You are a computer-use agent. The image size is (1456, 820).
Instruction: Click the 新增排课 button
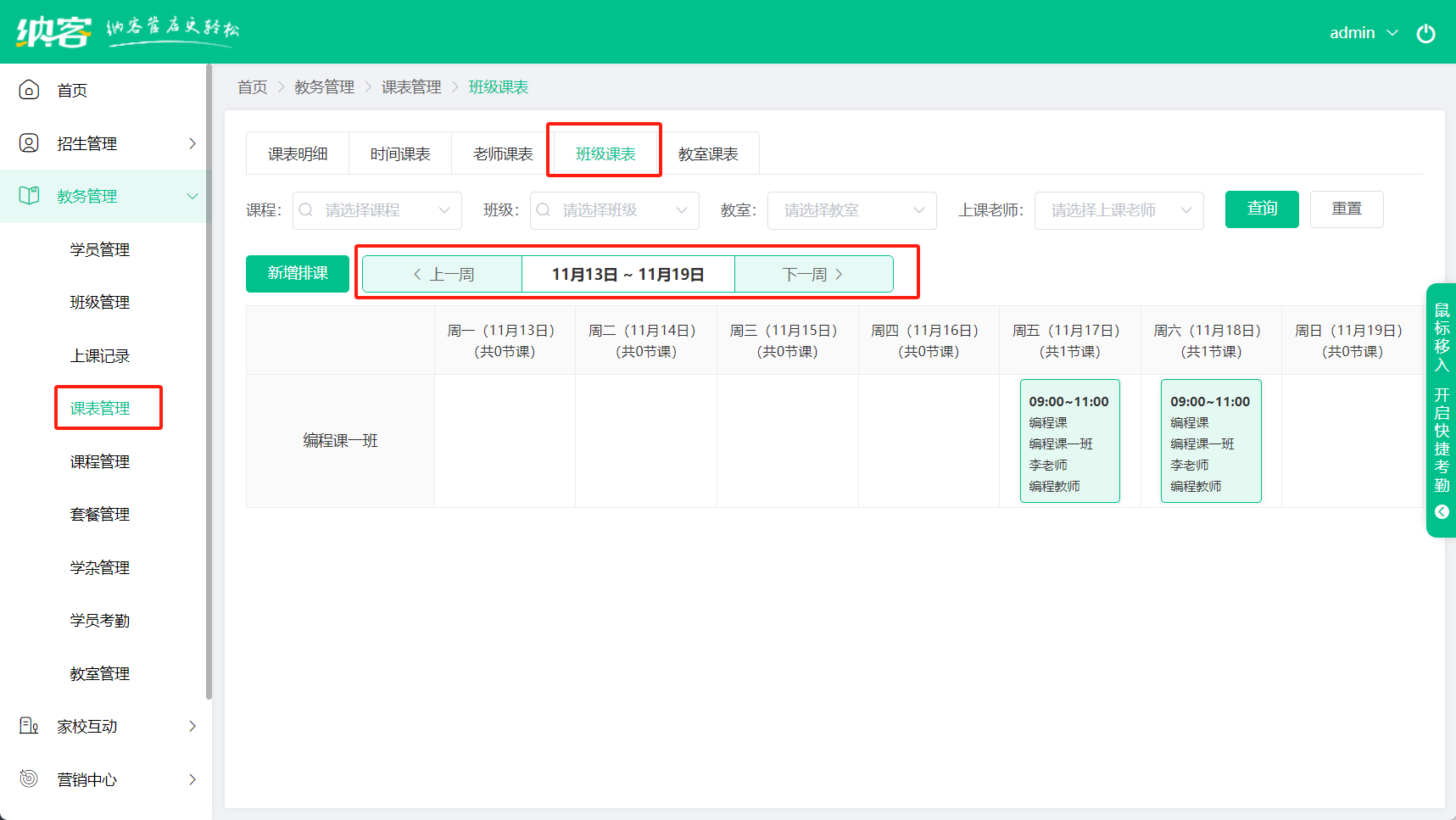coord(298,273)
